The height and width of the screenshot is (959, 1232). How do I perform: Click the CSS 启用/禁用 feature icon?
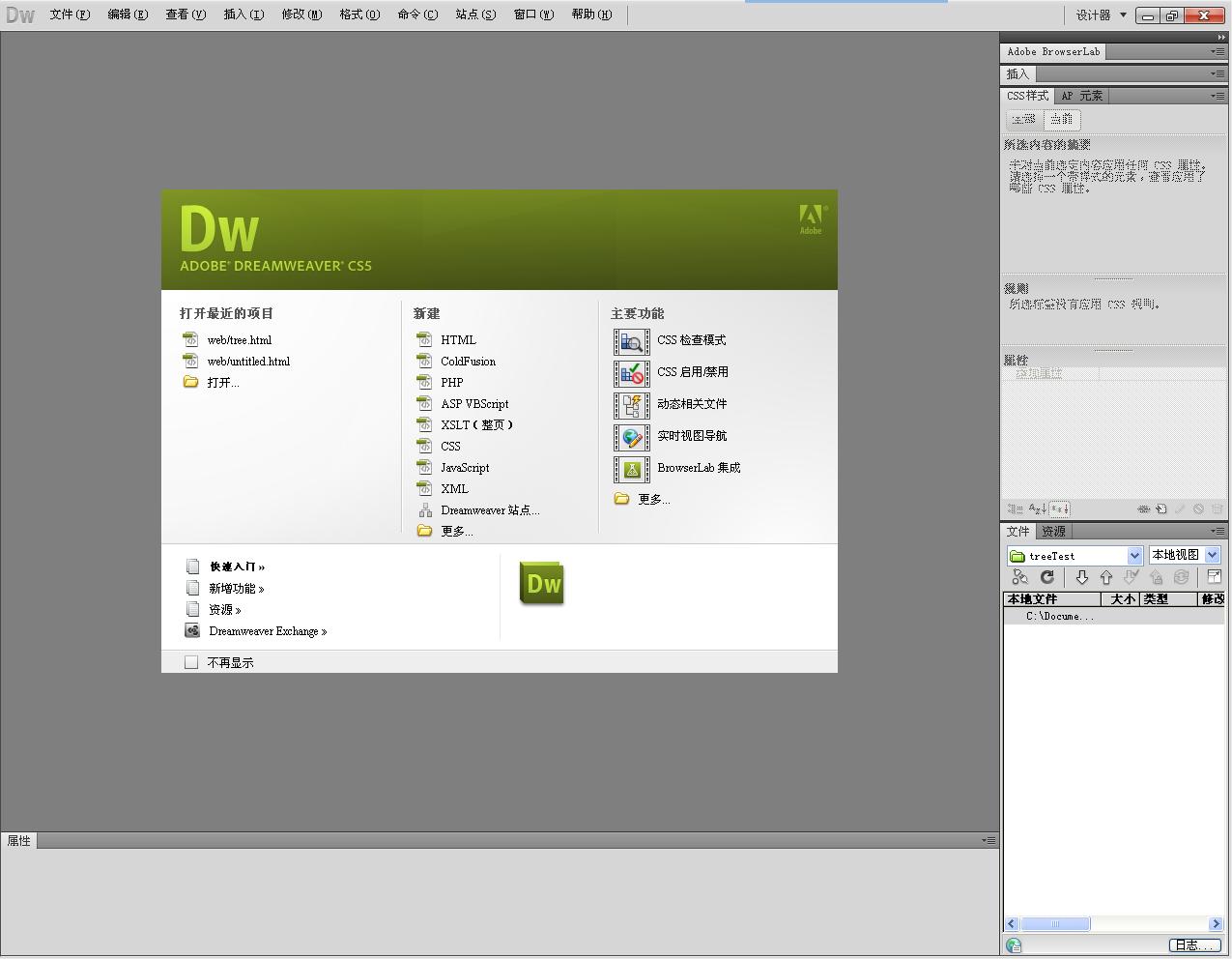(x=632, y=373)
